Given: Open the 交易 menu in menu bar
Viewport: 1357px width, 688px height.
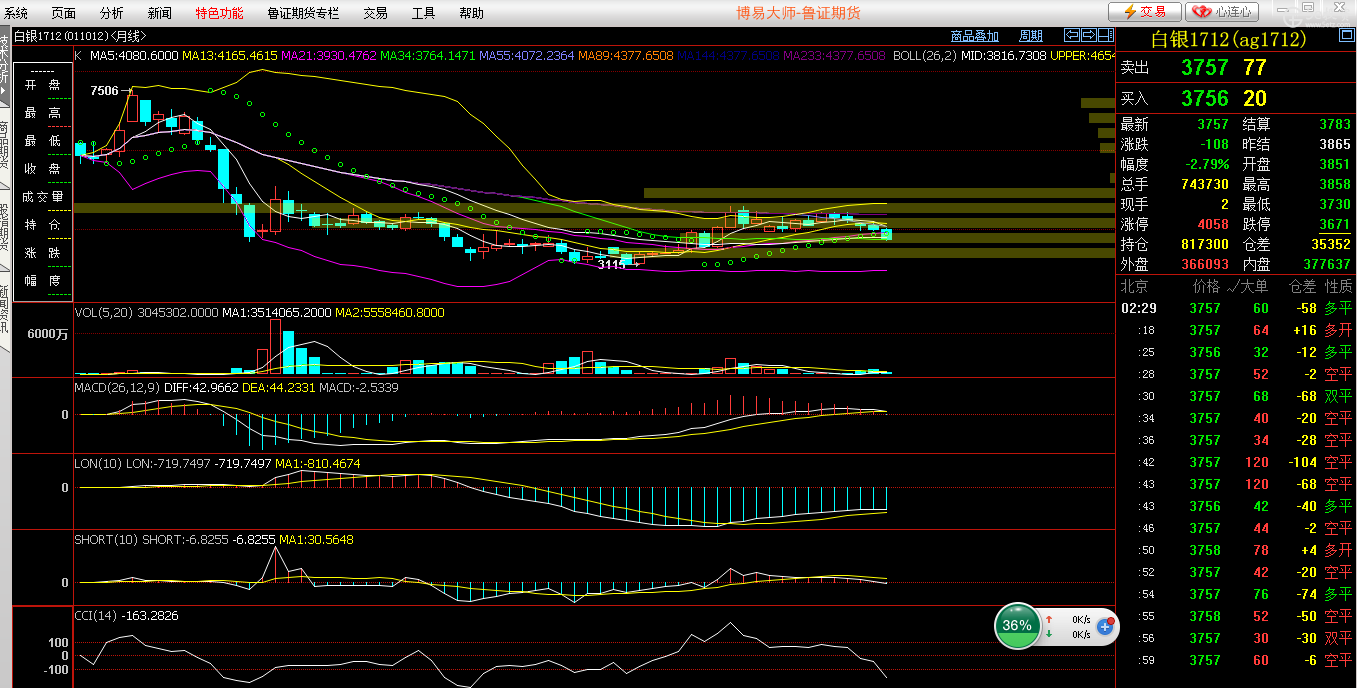Looking at the screenshot, I should pyautogui.click(x=375, y=13).
